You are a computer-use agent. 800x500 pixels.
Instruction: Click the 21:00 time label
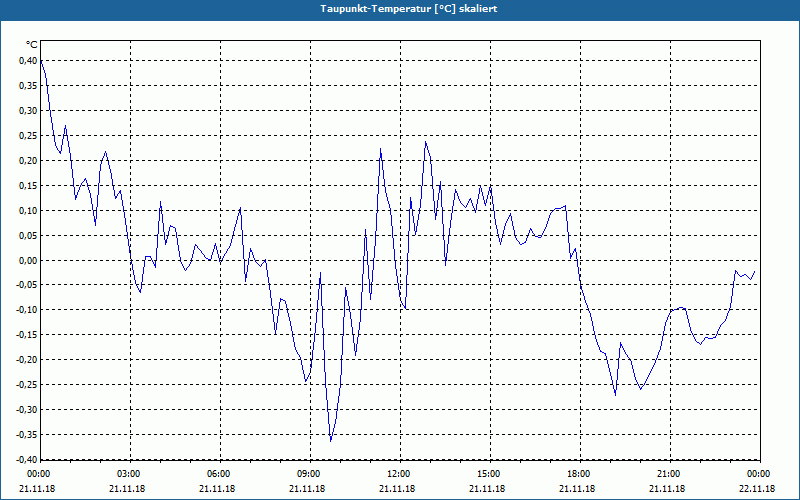[670, 474]
